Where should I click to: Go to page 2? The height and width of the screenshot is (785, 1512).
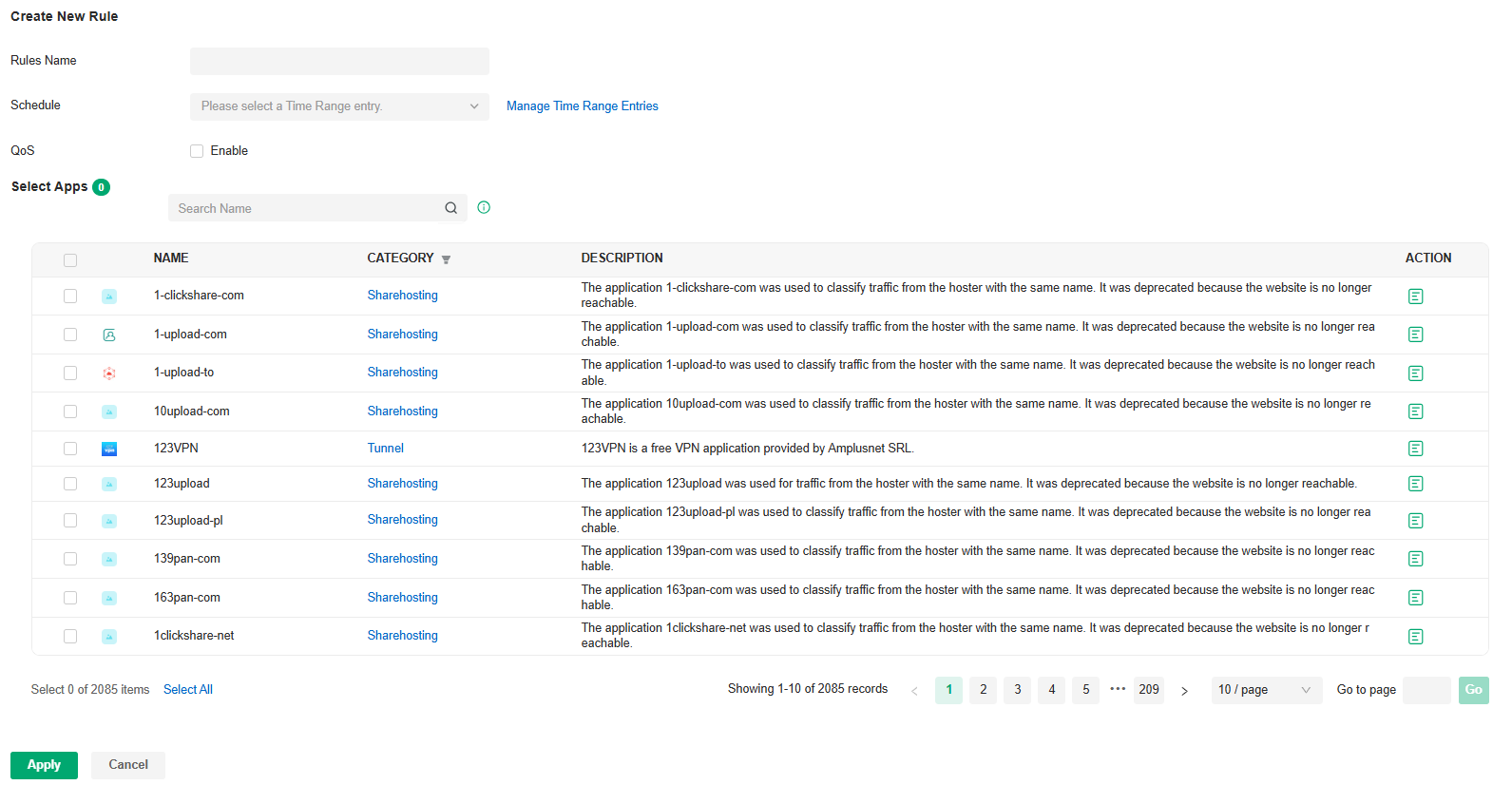coord(984,690)
